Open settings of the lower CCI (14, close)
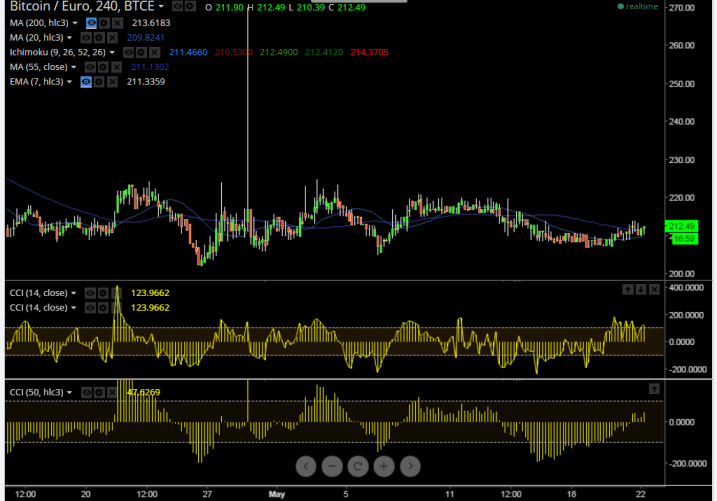 [x=103, y=308]
